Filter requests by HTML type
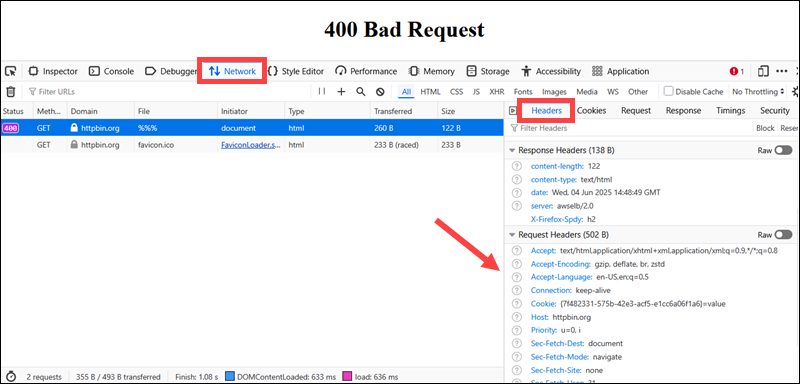800x384 pixels. 430,92
